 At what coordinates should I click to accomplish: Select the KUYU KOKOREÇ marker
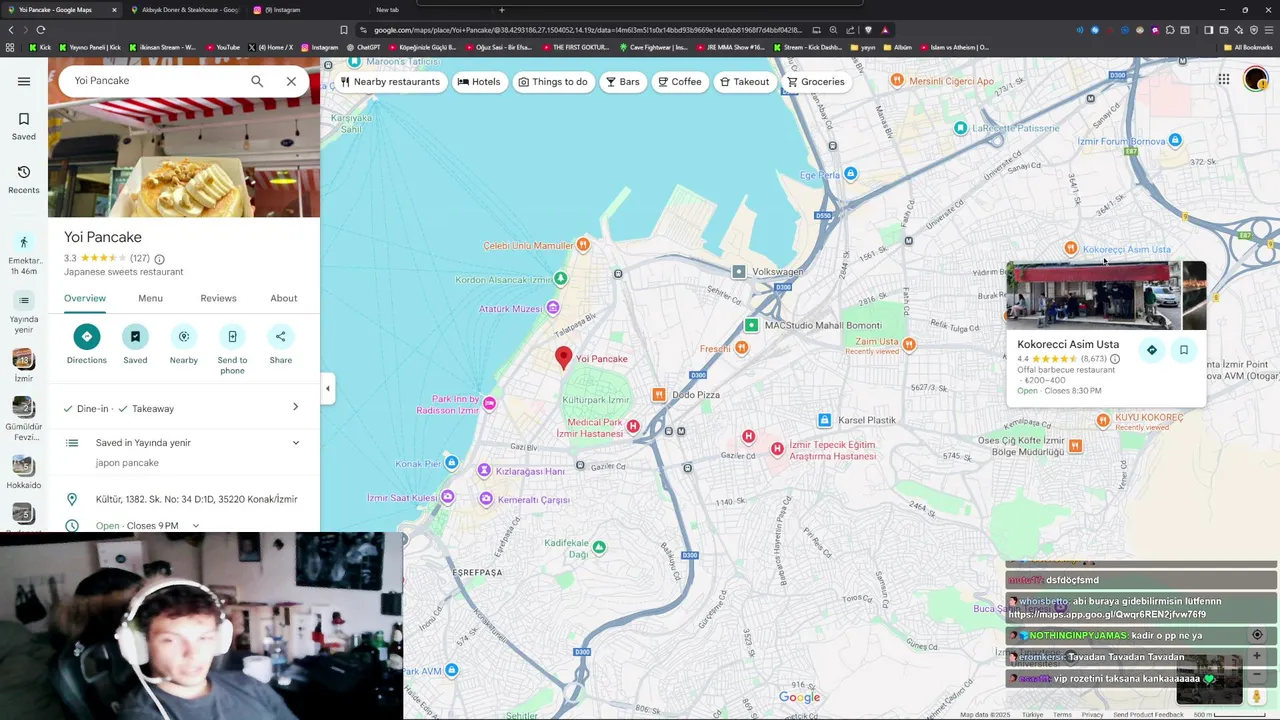pyautogui.click(x=1103, y=420)
